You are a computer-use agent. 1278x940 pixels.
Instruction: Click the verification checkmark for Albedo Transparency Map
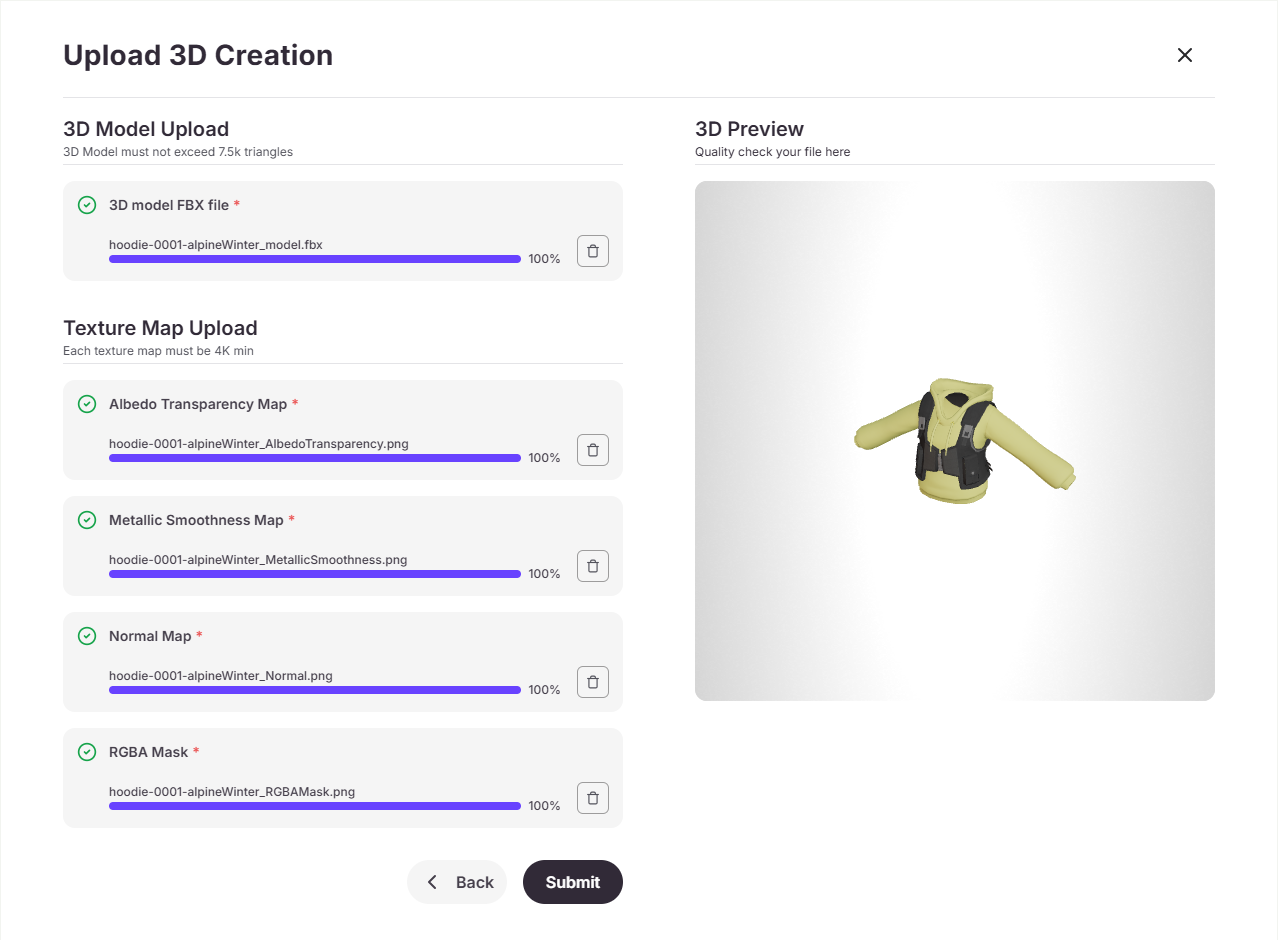[x=87, y=404]
